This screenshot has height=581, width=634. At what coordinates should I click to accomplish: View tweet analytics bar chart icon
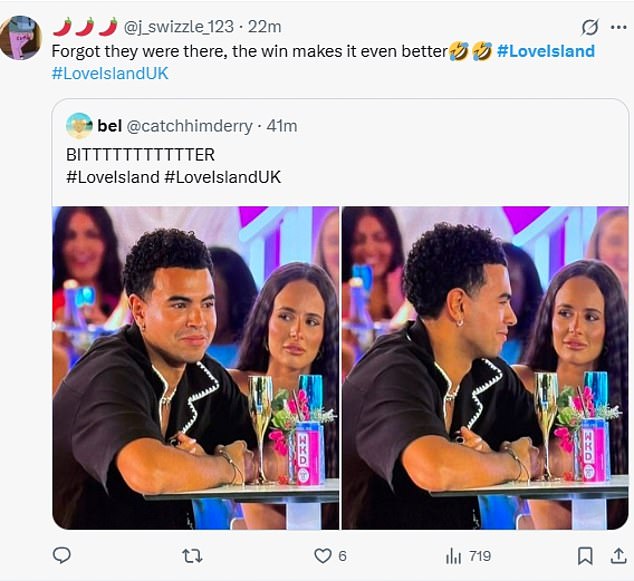[x=453, y=556]
